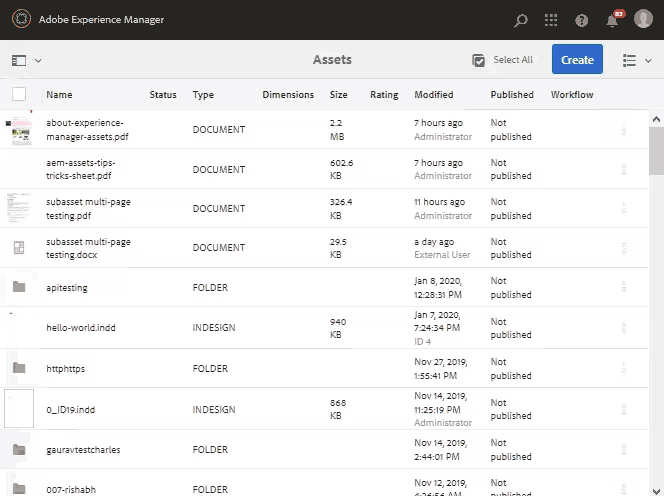Open the search magnifier icon
The width and height of the screenshot is (664, 496).
(520, 20)
